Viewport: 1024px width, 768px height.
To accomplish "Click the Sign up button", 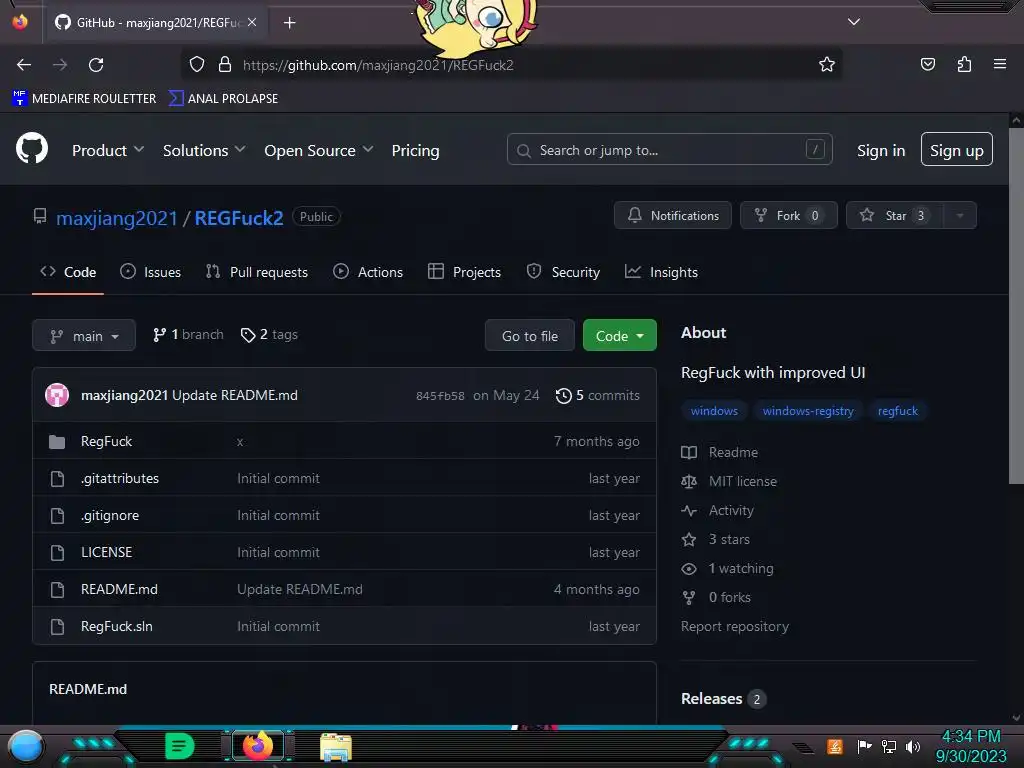I will 957,150.
